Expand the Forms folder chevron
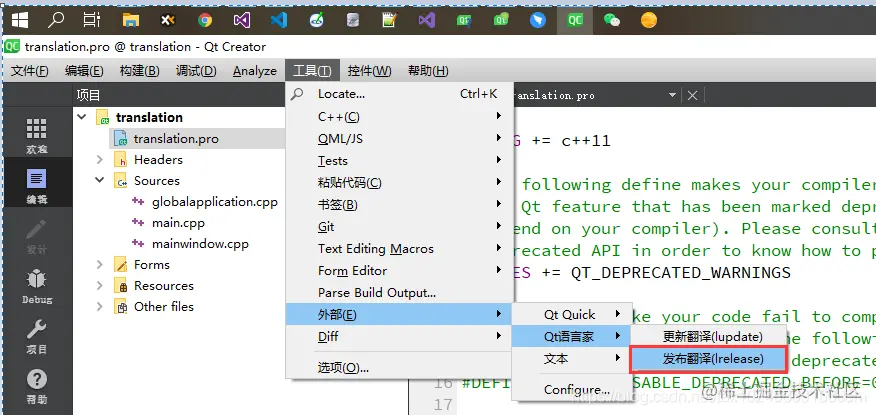Screen dimensions: 876x415 click(99, 265)
